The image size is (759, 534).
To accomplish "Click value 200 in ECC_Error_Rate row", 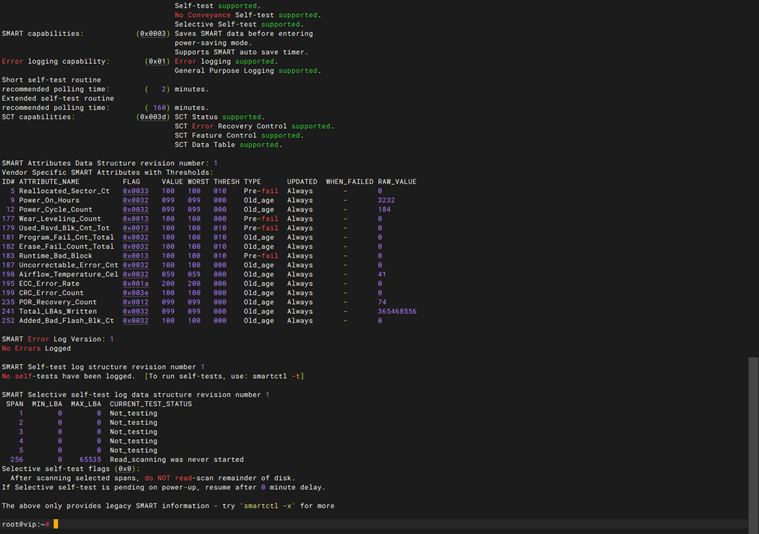I will click(x=168, y=284).
